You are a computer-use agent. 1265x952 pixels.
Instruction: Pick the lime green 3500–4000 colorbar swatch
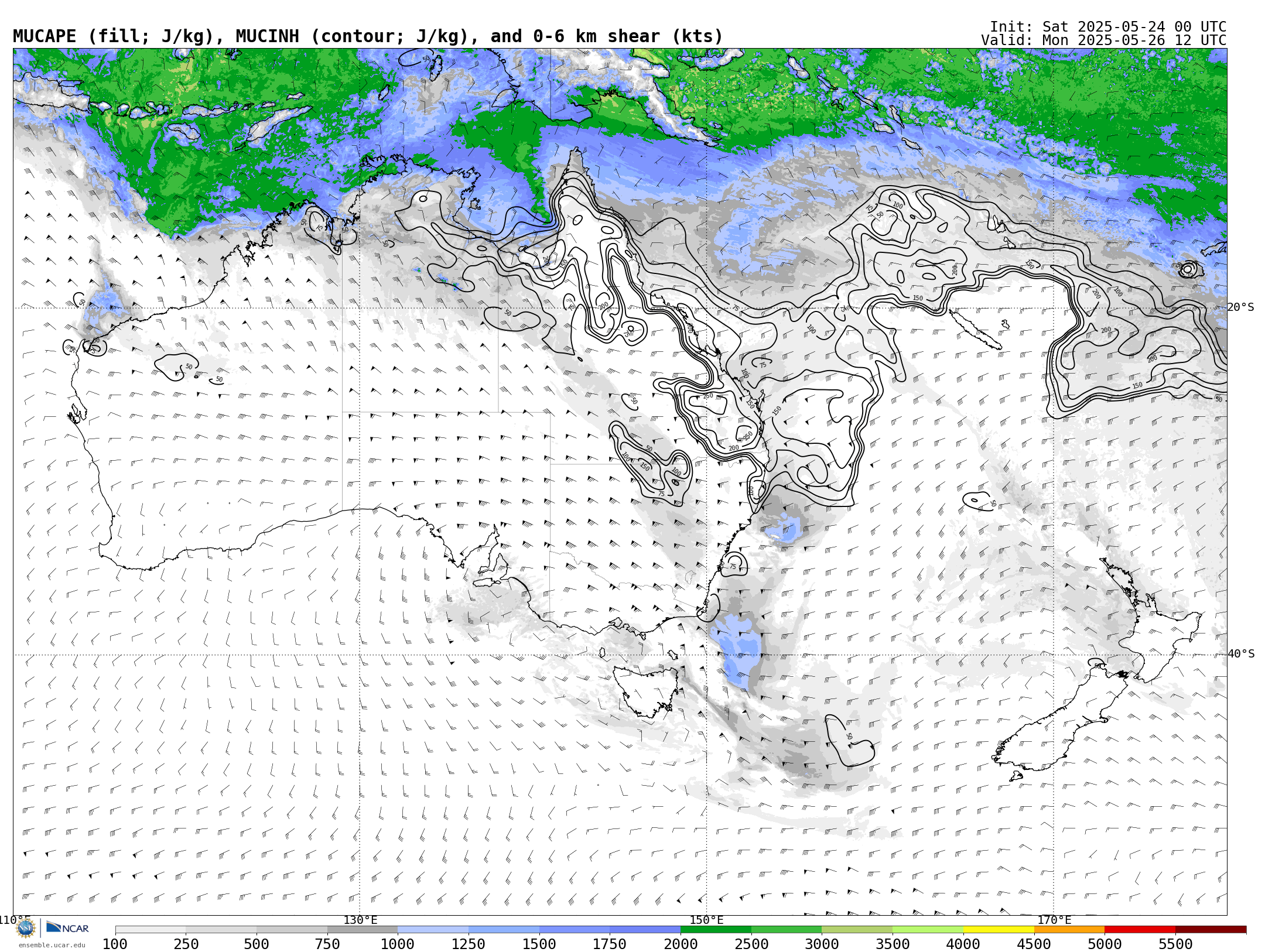(x=928, y=930)
